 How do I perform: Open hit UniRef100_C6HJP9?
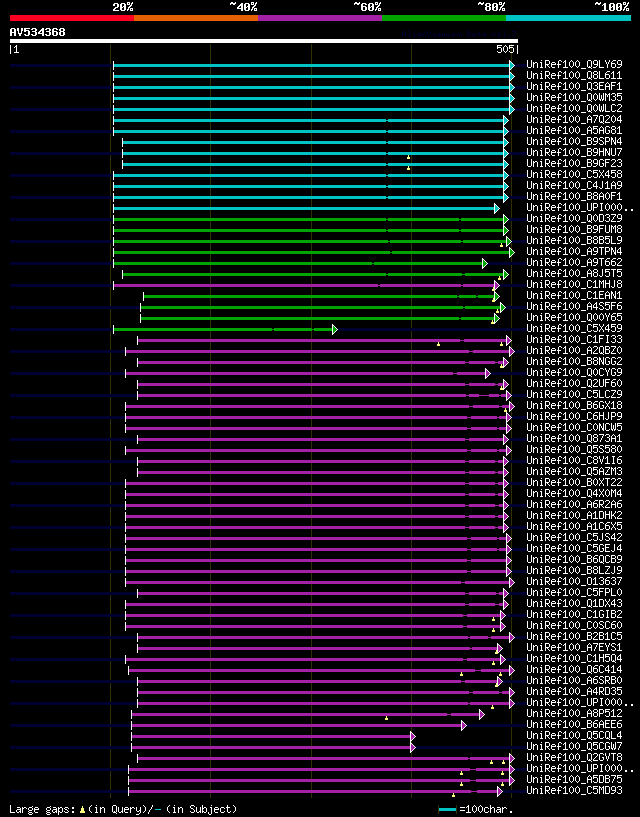click(574, 416)
